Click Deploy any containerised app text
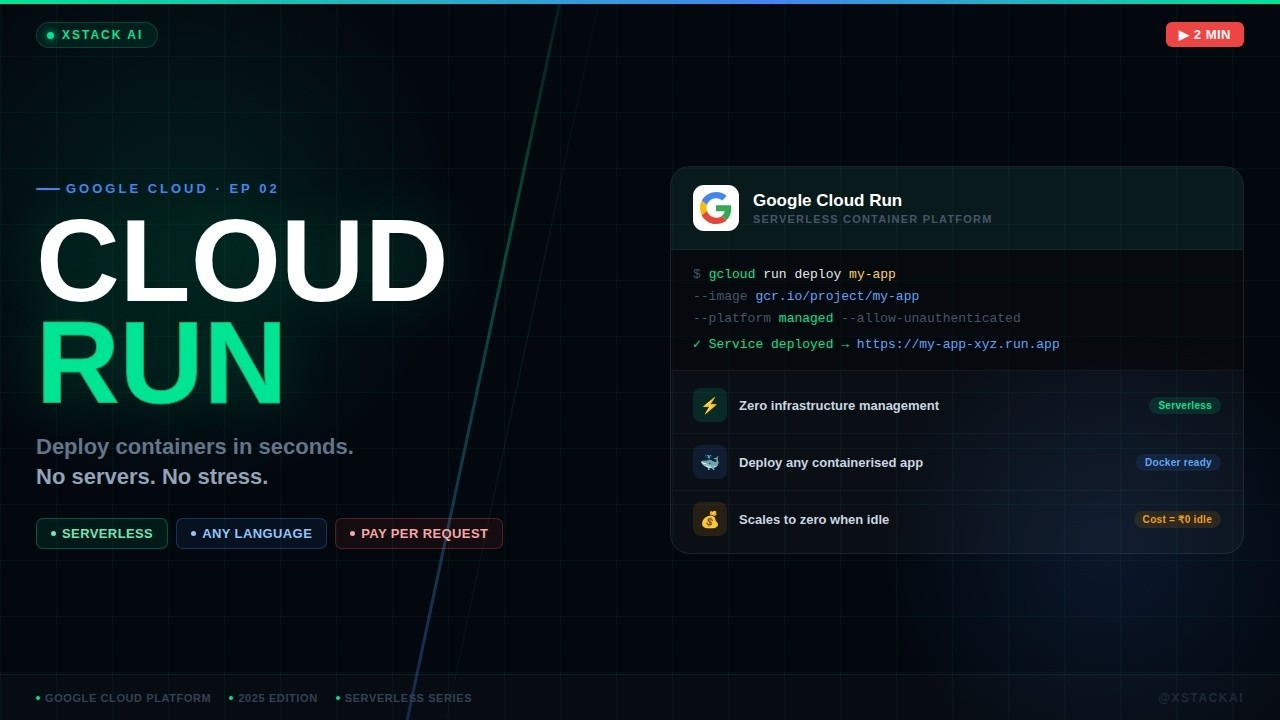 pyautogui.click(x=831, y=462)
